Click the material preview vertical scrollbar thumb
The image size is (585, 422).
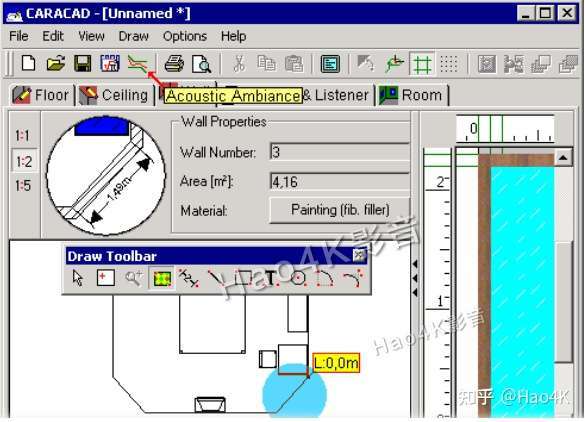click(x=563, y=301)
